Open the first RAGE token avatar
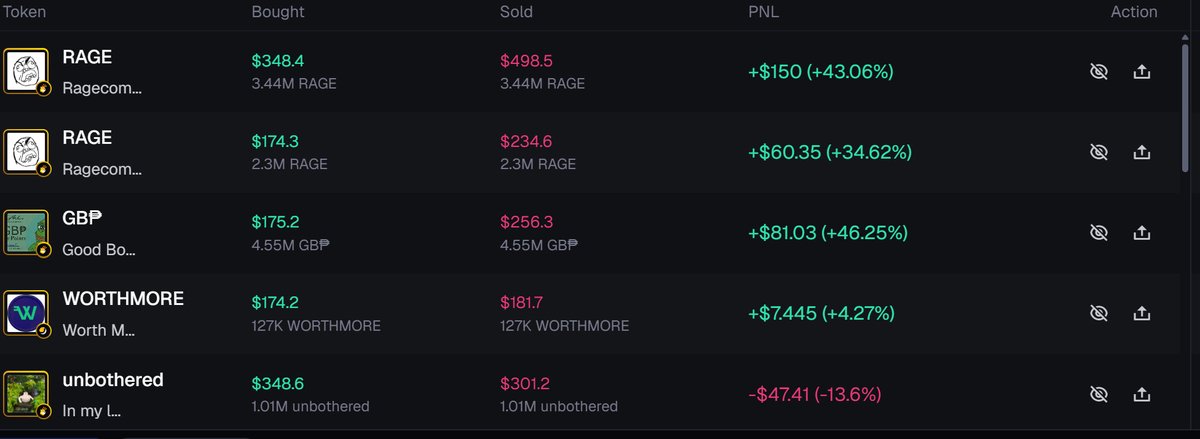The image size is (1200, 439). coord(27,71)
